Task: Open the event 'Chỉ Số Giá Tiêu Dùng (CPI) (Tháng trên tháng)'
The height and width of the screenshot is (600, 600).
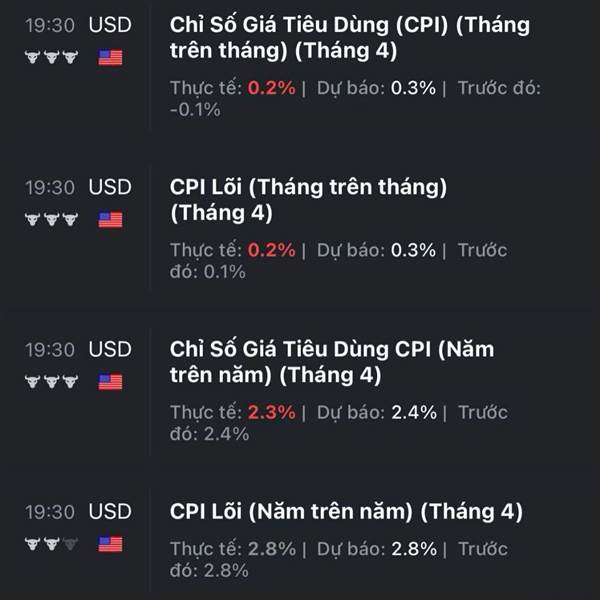Action: pyautogui.click(x=350, y=38)
